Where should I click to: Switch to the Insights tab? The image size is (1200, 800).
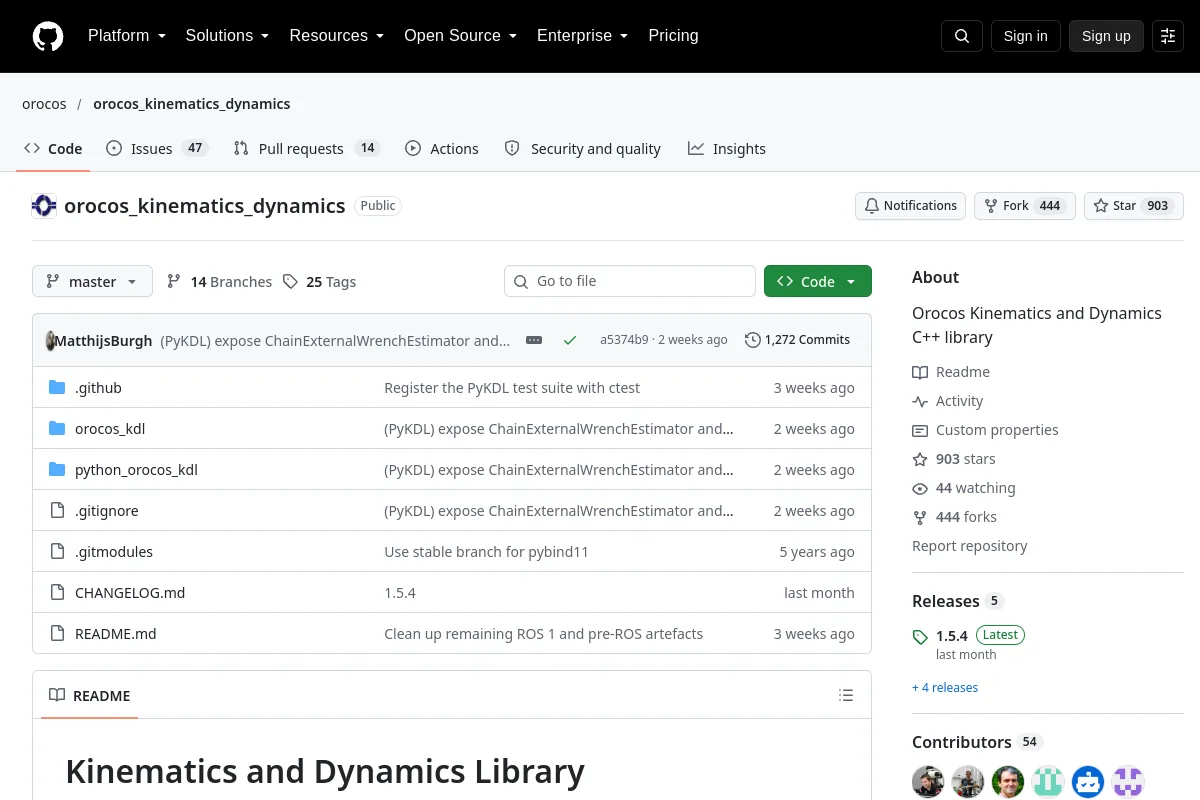tap(727, 149)
